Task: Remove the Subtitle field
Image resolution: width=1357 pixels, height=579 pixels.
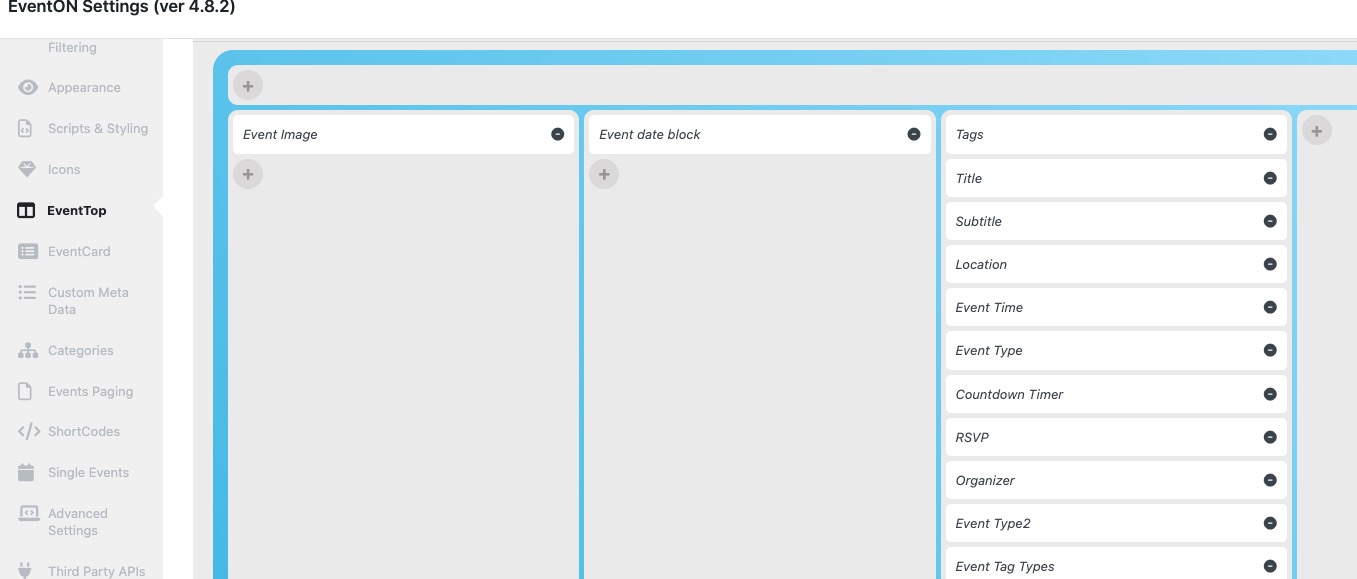Action: (x=1270, y=221)
